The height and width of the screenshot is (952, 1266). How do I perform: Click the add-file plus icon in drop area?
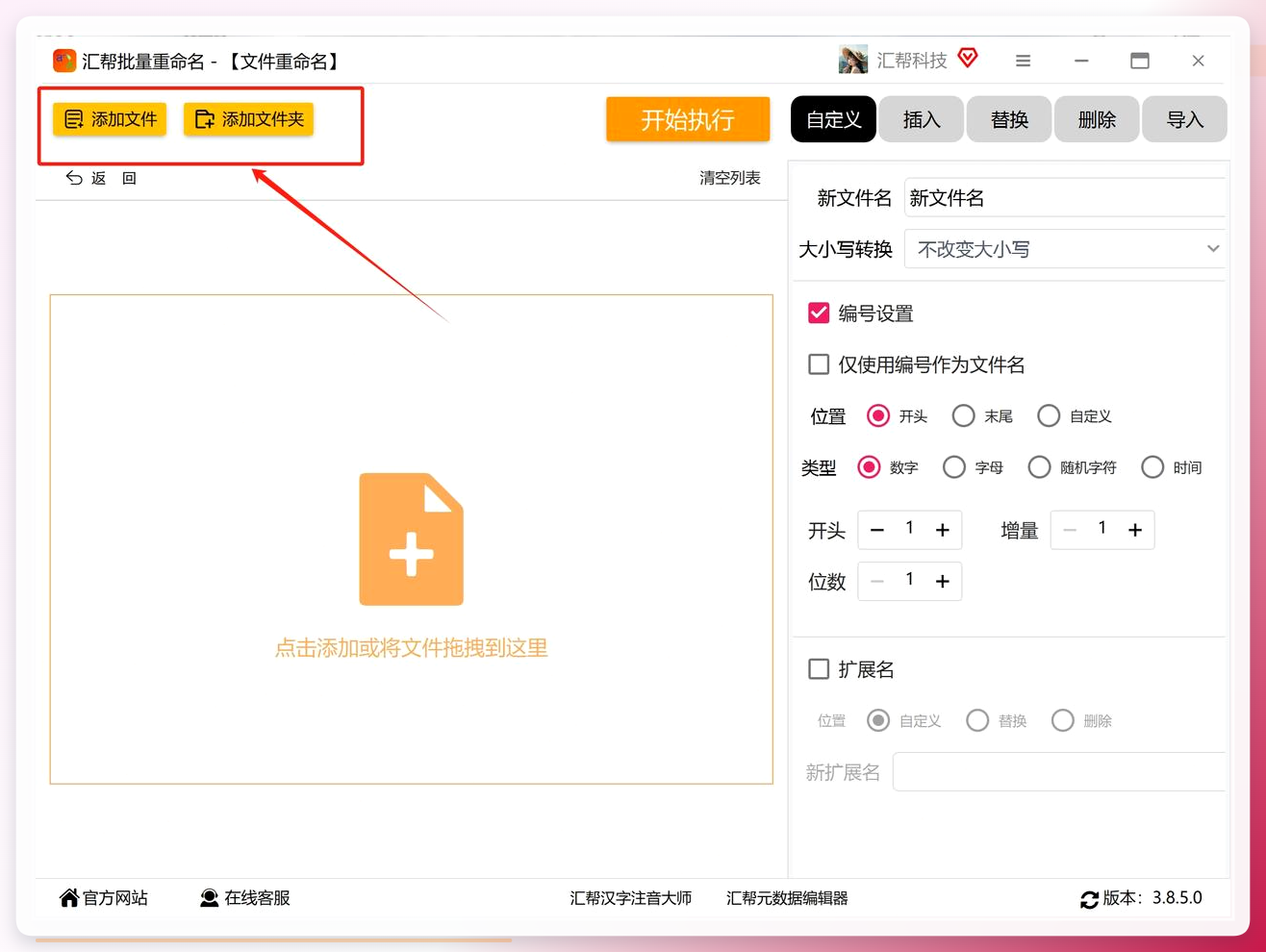(x=412, y=539)
